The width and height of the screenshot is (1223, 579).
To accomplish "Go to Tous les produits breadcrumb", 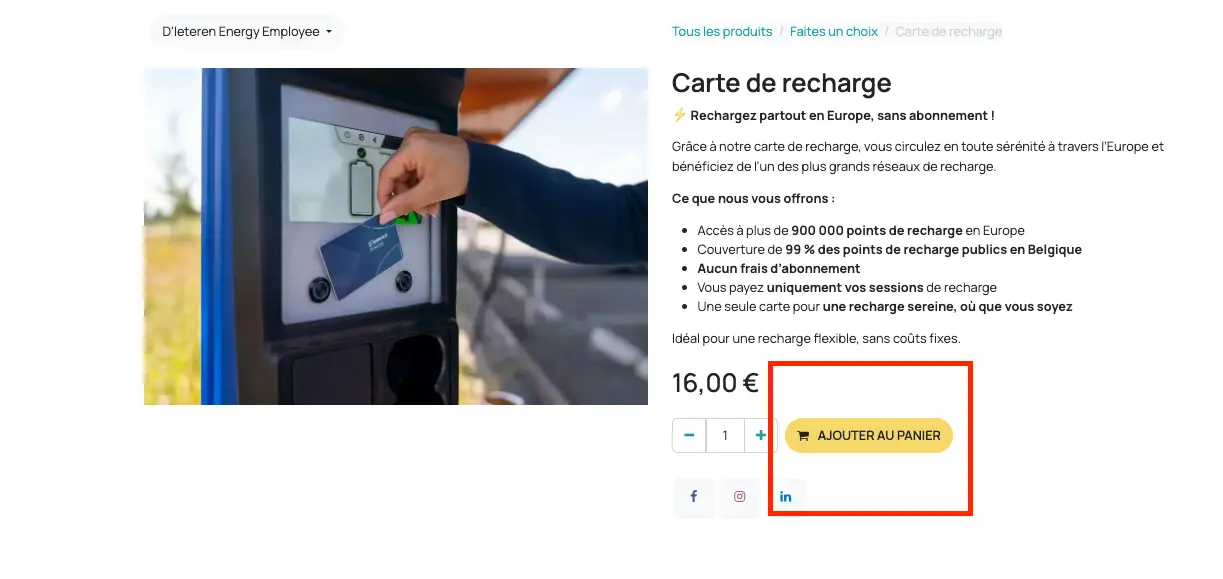I will 722,32.
